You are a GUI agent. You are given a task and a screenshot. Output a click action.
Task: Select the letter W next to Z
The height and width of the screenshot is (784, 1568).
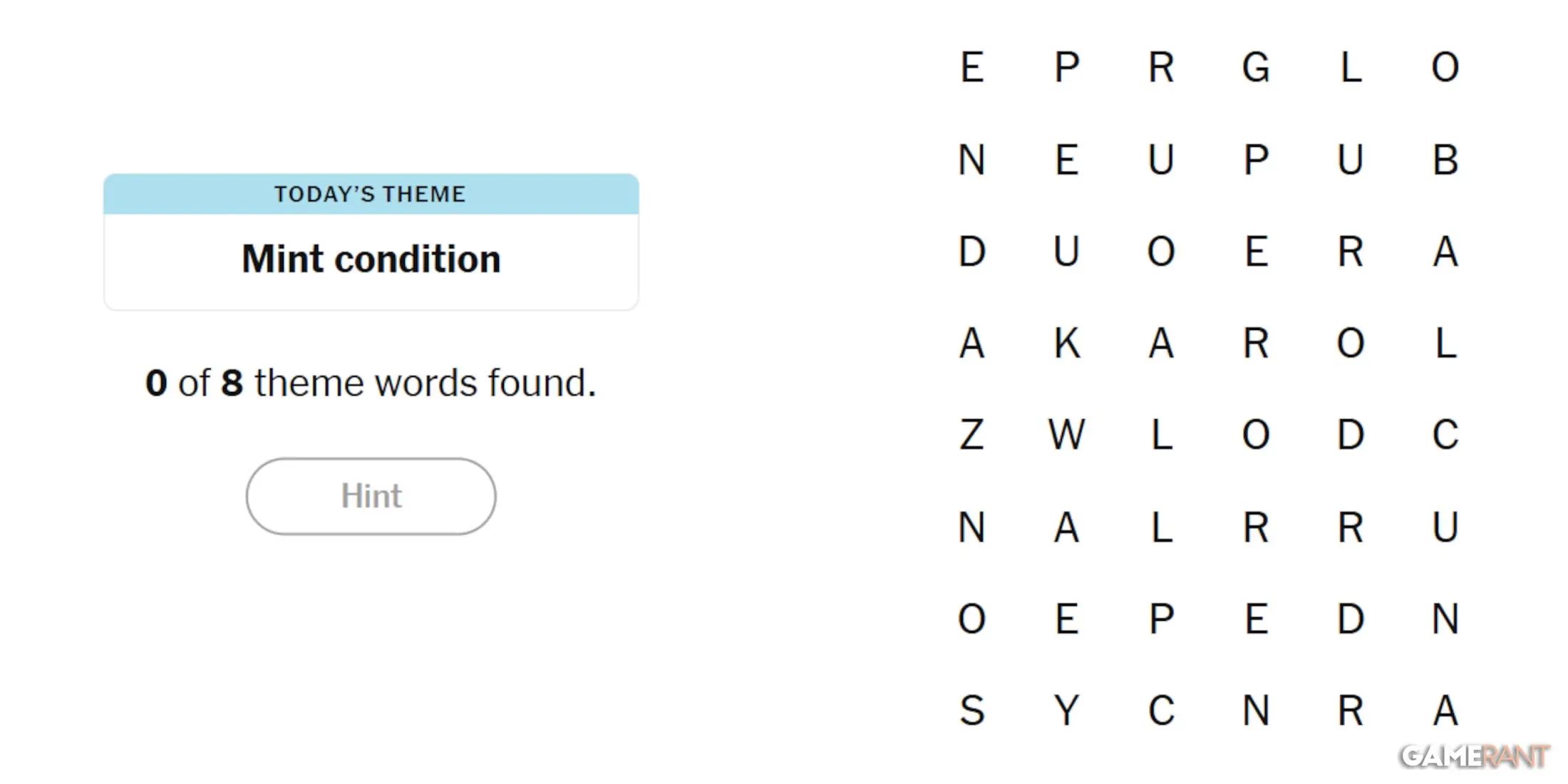pyautogui.click(x=1067, y=435)
